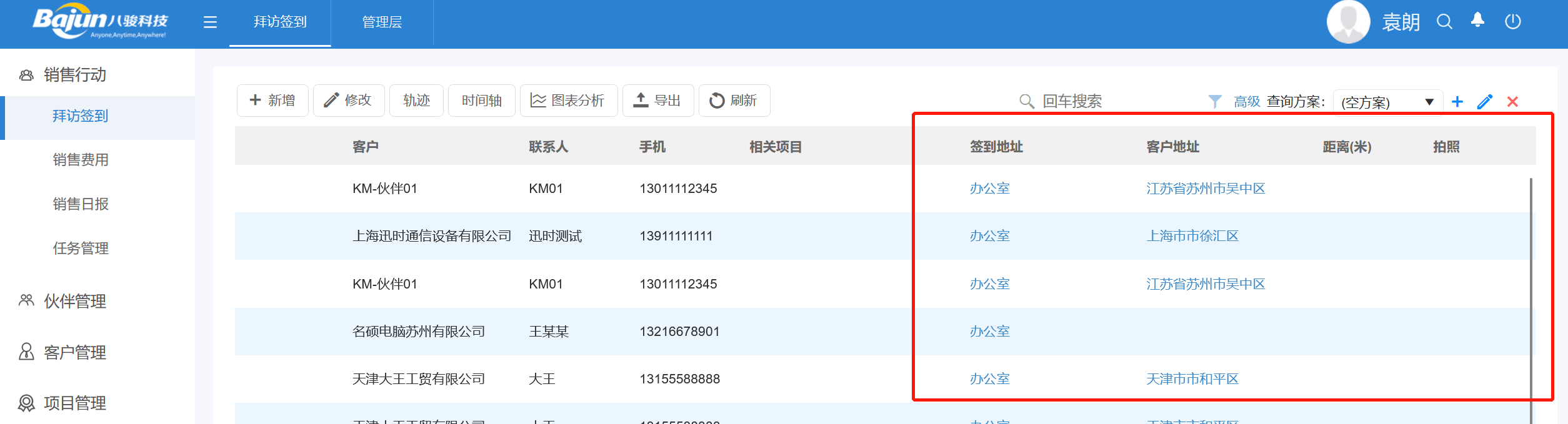Expand the 客户管理 sidebar section
Viewport: 1568px width, 424px height.
(75, 353)
